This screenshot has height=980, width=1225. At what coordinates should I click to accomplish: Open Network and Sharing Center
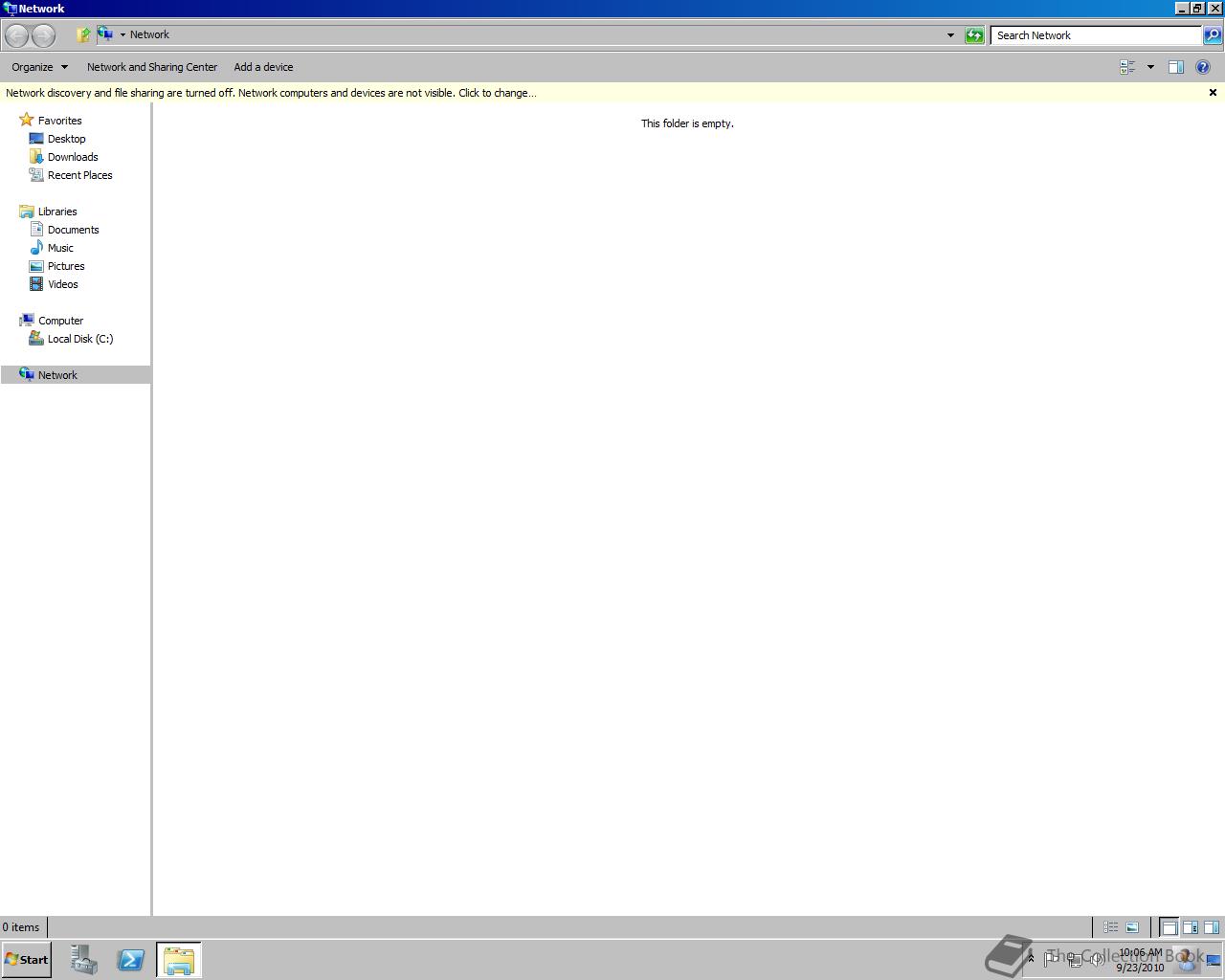point(152,67)
